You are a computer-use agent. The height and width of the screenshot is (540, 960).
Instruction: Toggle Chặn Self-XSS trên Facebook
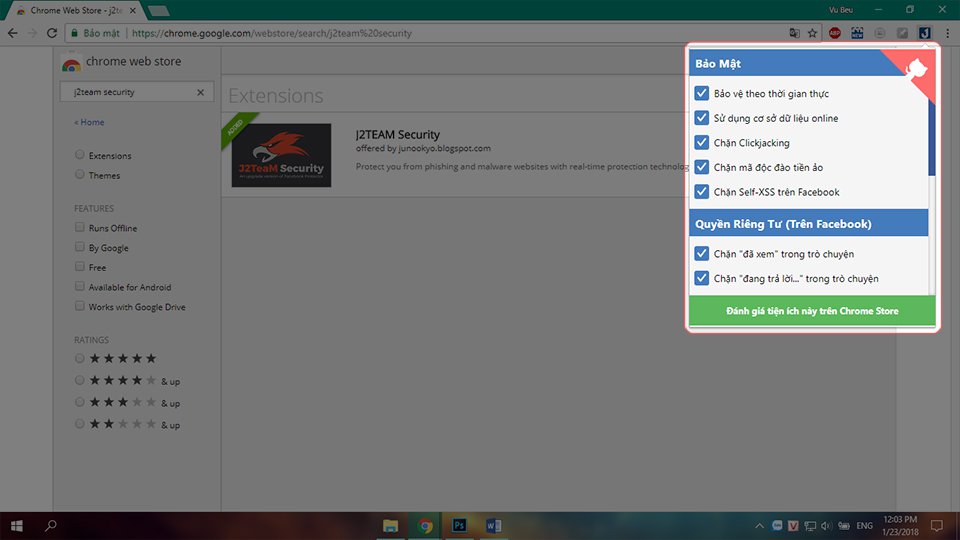tap(702, 191)
